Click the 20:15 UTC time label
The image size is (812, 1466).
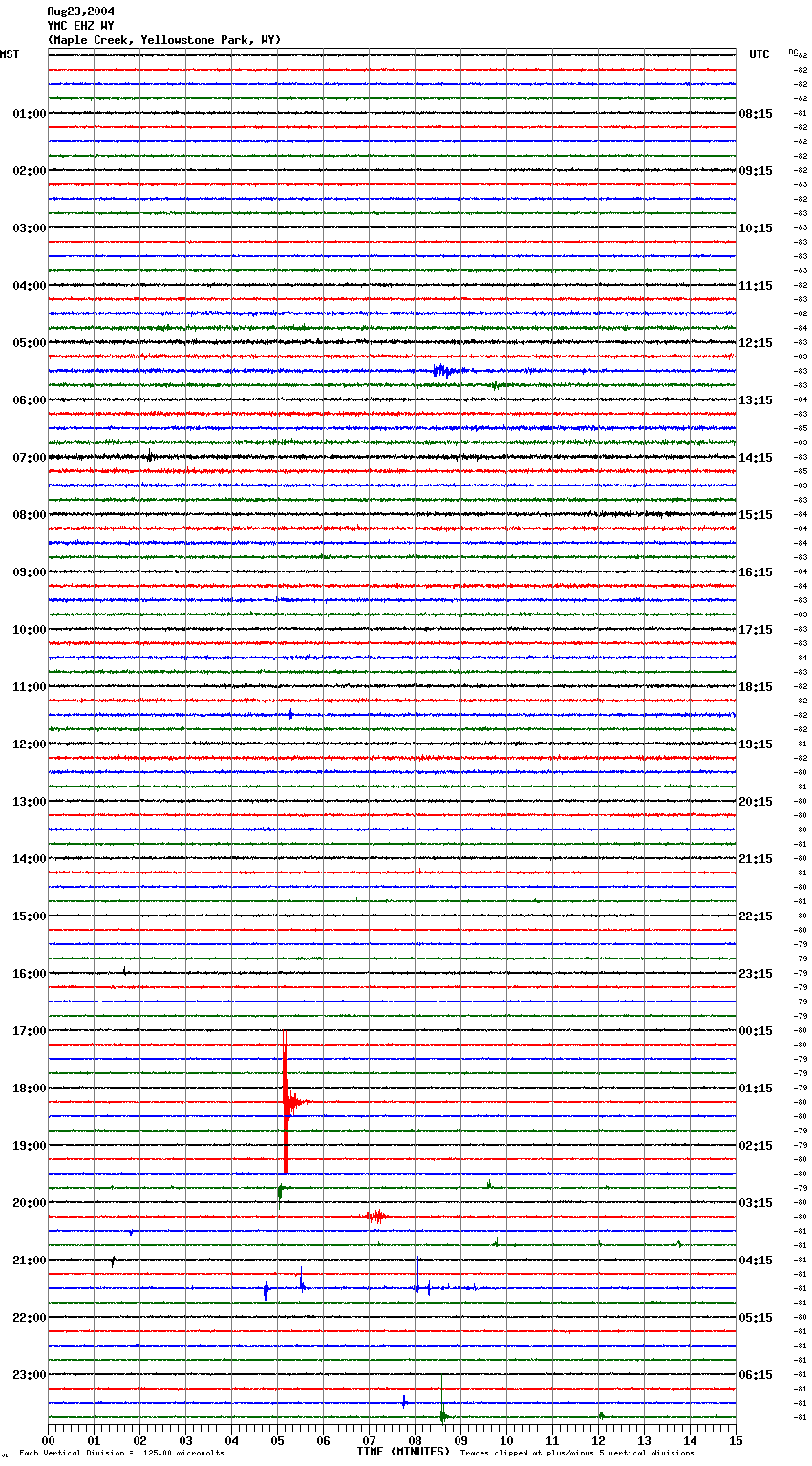coord(756,802)
